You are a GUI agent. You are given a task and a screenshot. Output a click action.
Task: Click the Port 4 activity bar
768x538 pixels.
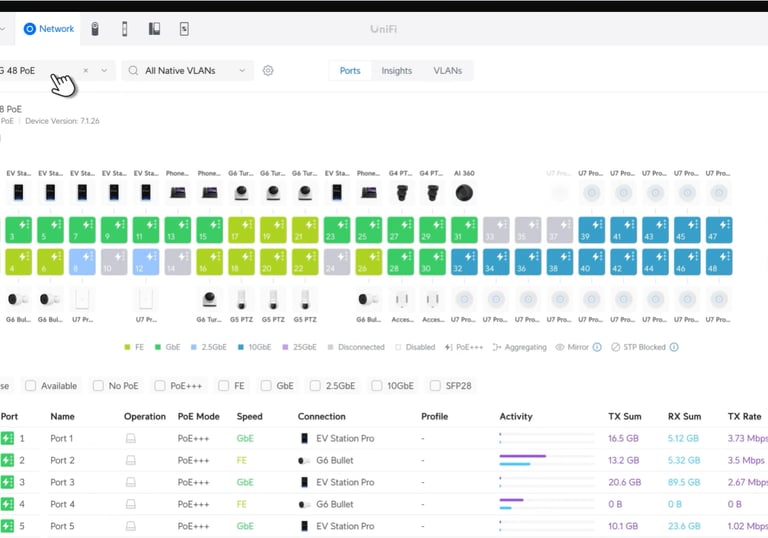click(547, 504)
